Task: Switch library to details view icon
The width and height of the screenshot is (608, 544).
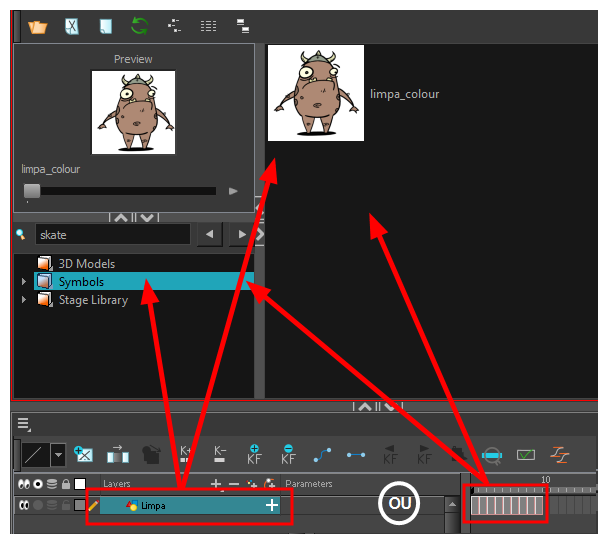Action: coord(243,26)
